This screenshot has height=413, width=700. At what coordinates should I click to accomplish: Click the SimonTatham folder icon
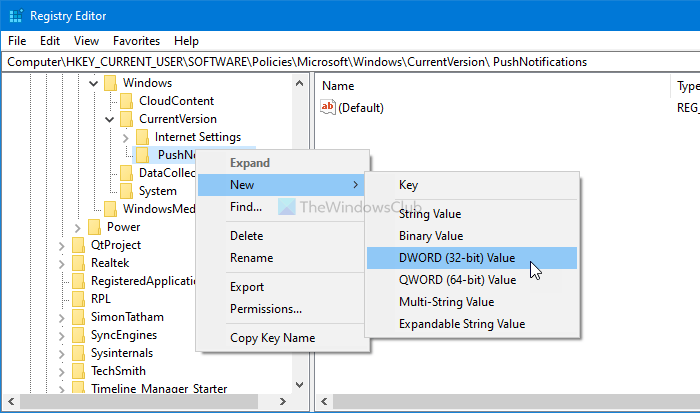point(78,317)
